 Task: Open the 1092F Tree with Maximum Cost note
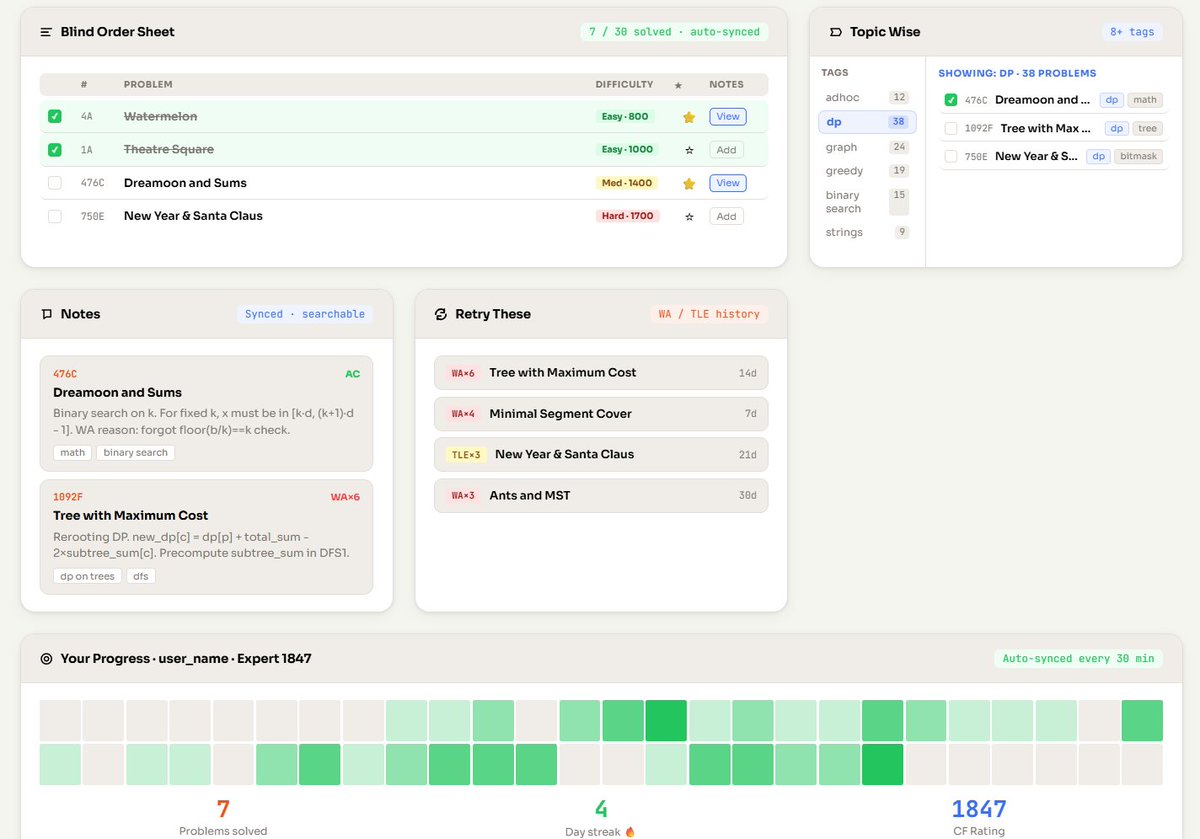206,537
